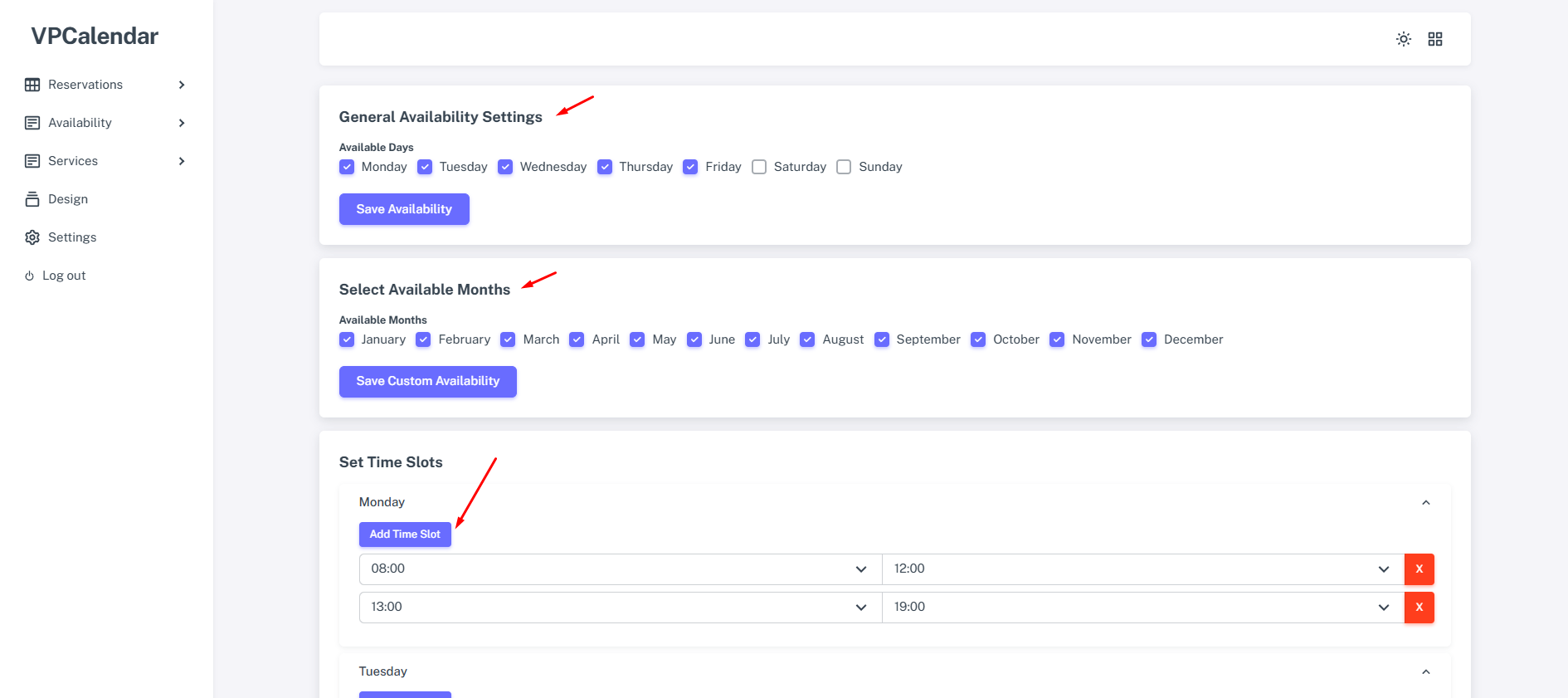Toggle the light/dark theme sun icon
This screenshot has width=1568, height=698.
click(1403, 39)
